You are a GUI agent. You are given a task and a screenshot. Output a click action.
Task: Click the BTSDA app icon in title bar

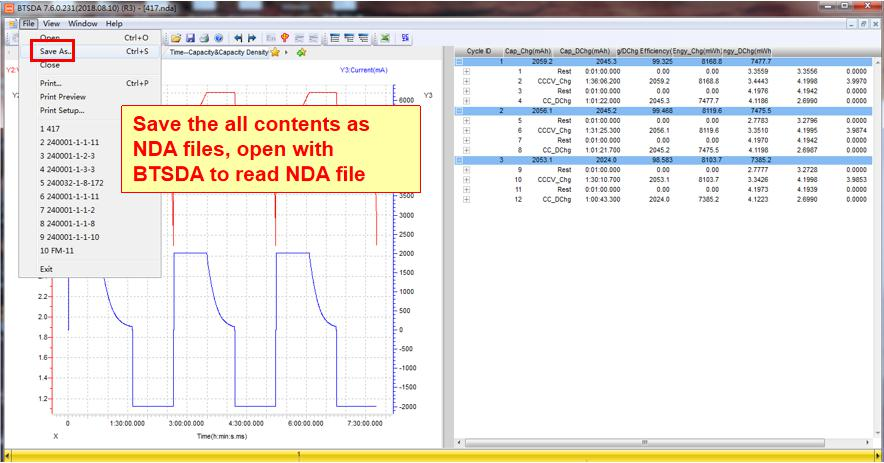coord(8,8)
